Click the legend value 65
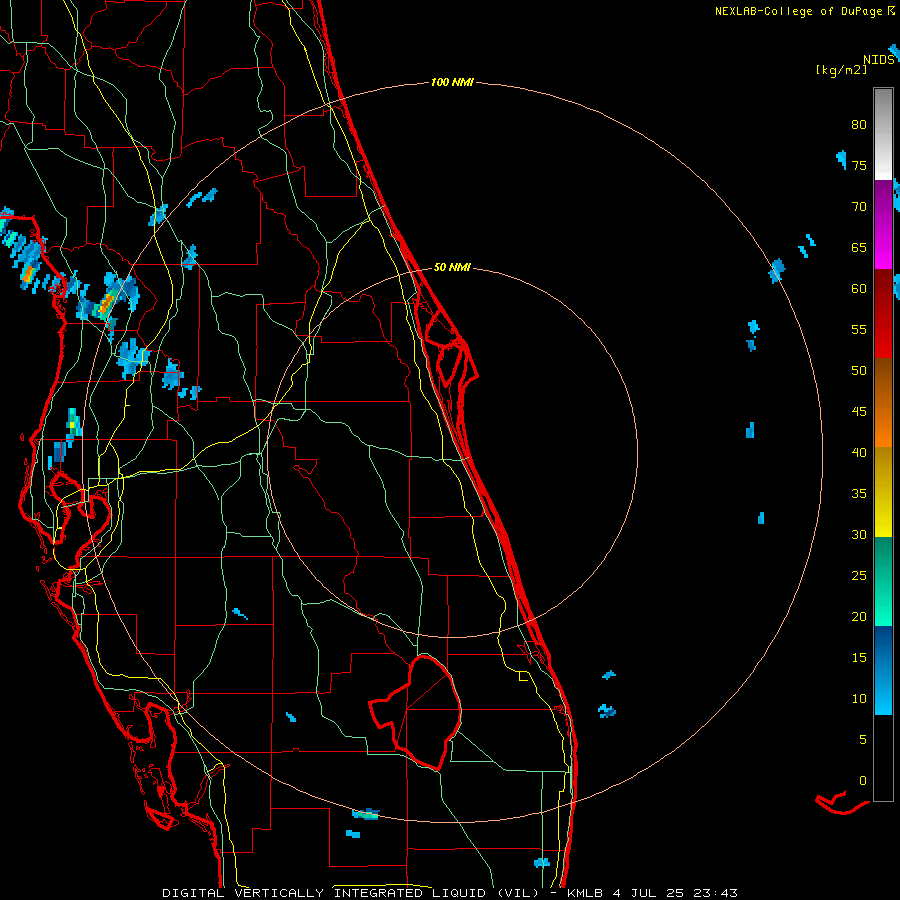 coord(859,247)
